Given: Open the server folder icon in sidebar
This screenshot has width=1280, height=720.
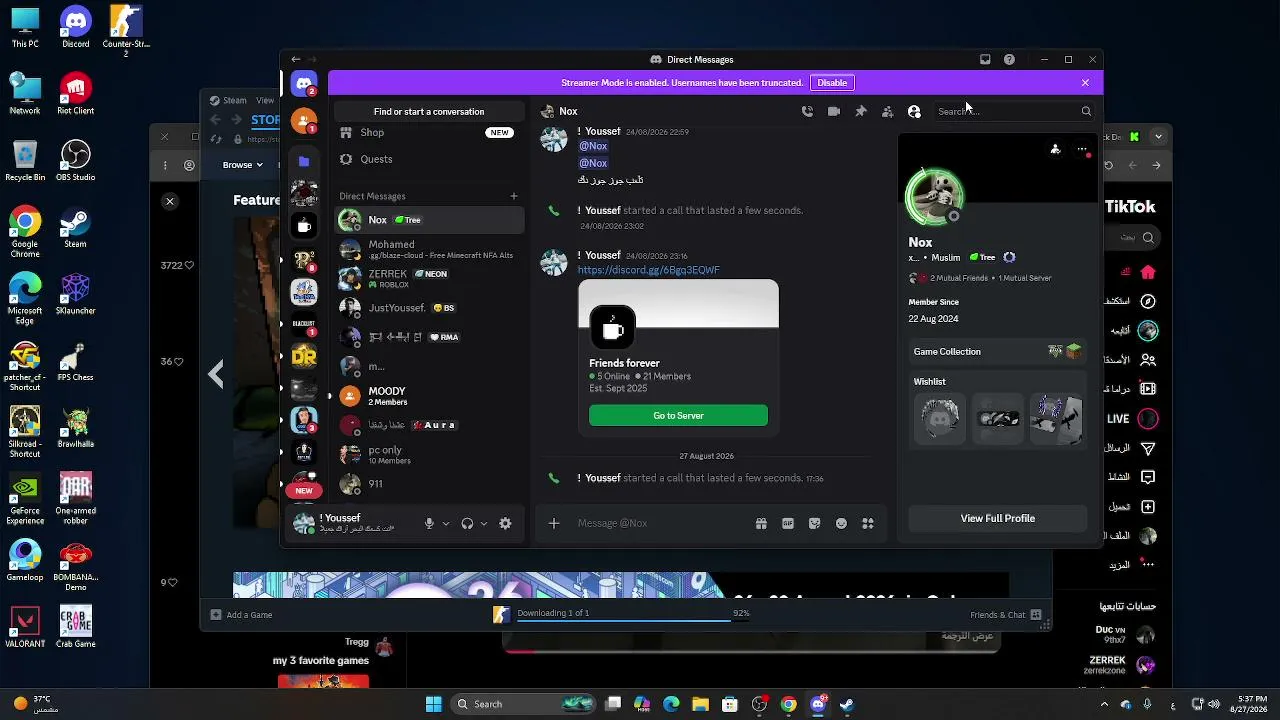Looking at the screenshot, I should point(304,160).
